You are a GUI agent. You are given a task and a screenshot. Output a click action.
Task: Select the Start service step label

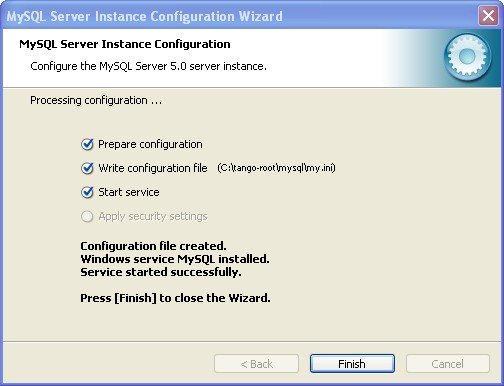point(129,192)
